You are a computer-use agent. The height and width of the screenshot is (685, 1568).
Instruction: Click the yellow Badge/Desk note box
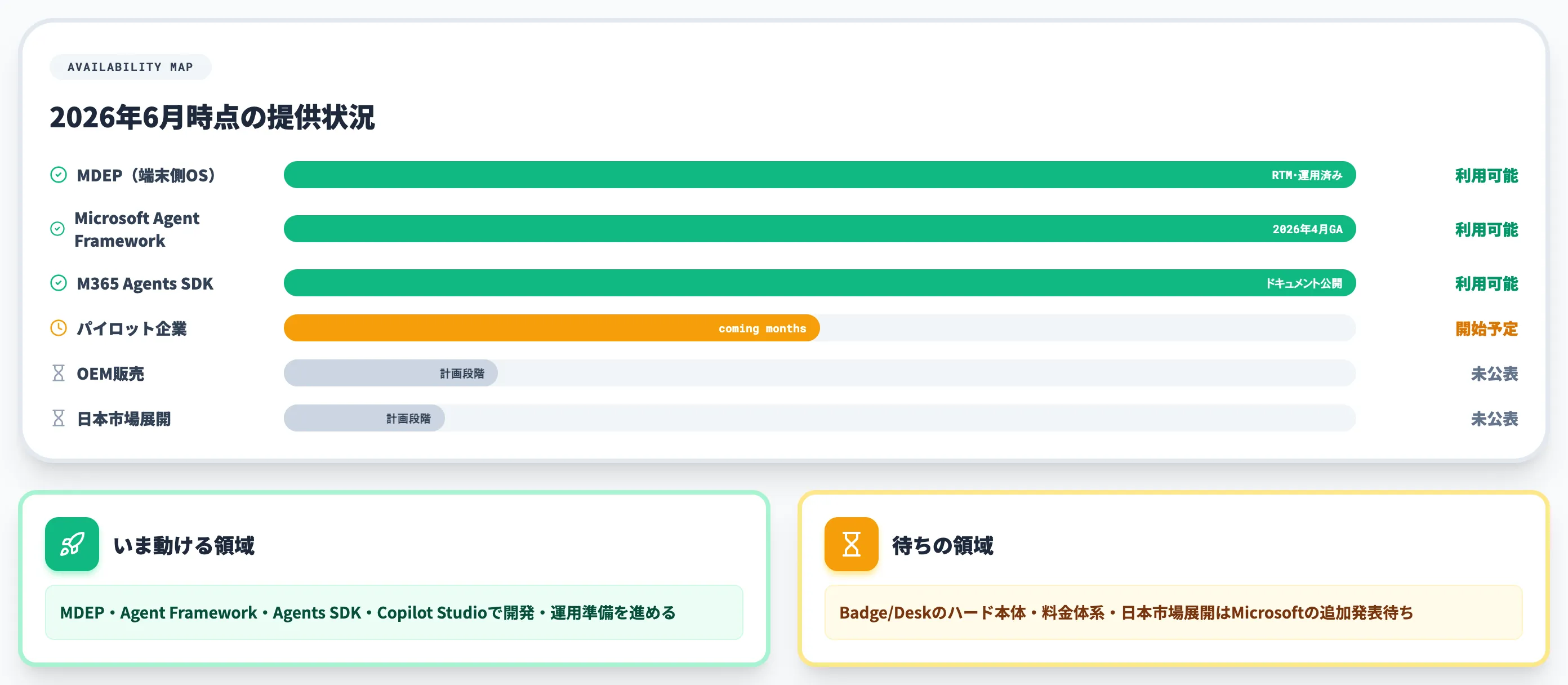coord(1173,612)
